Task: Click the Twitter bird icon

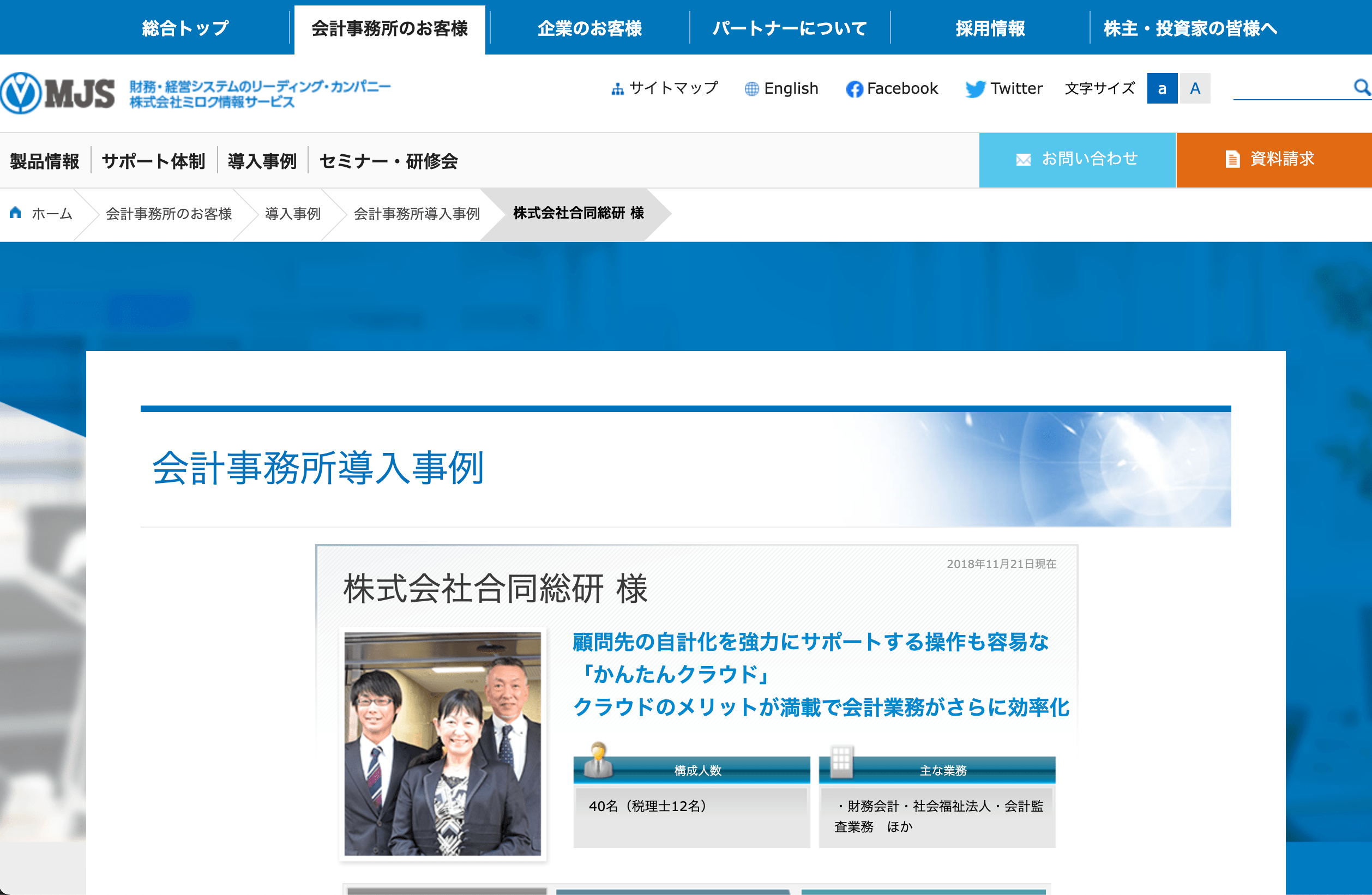Action: pyautogui.click(x=976, y=89)
